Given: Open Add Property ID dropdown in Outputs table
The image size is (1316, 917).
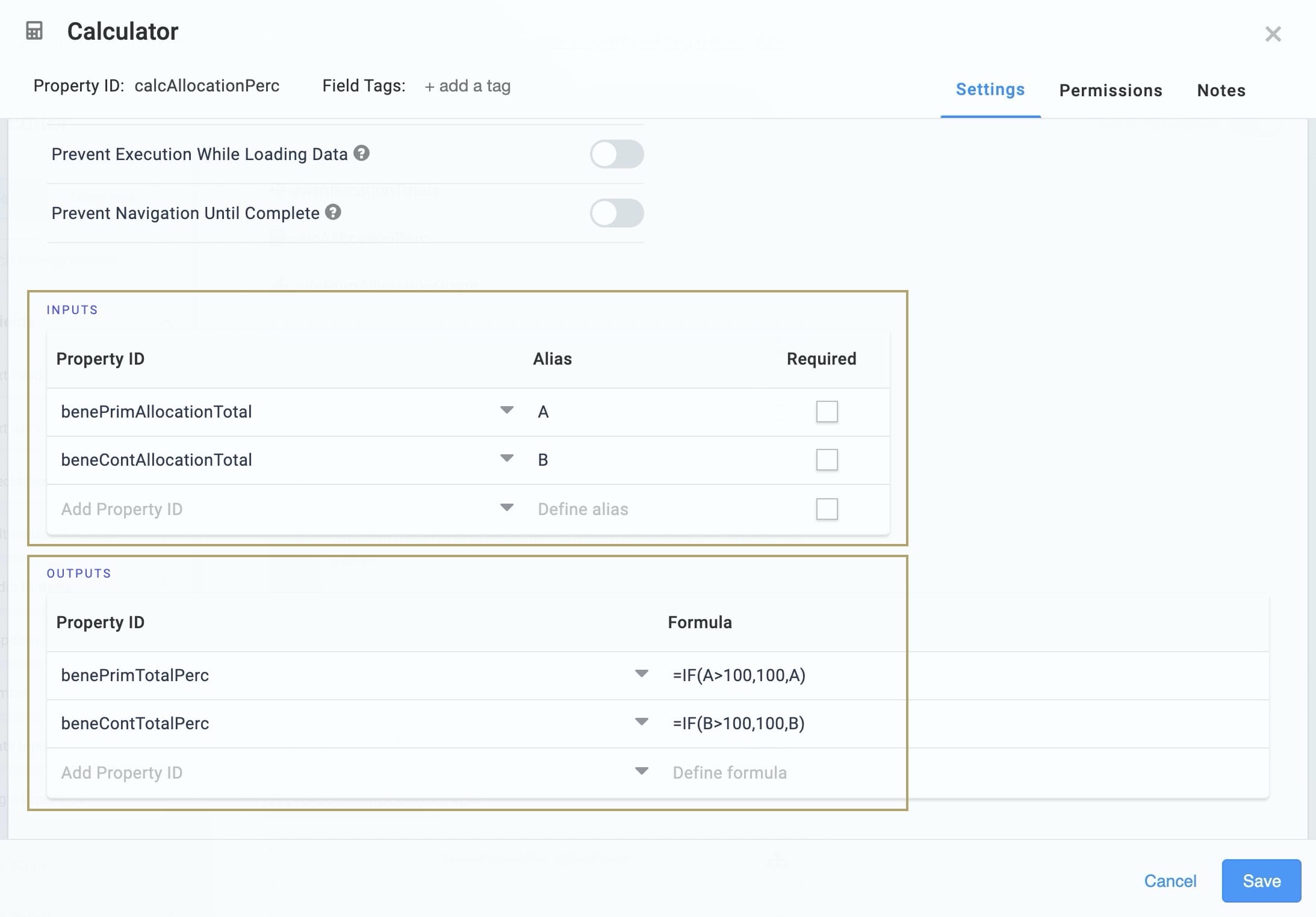Looking at the screenshot, I should point(642,771).
